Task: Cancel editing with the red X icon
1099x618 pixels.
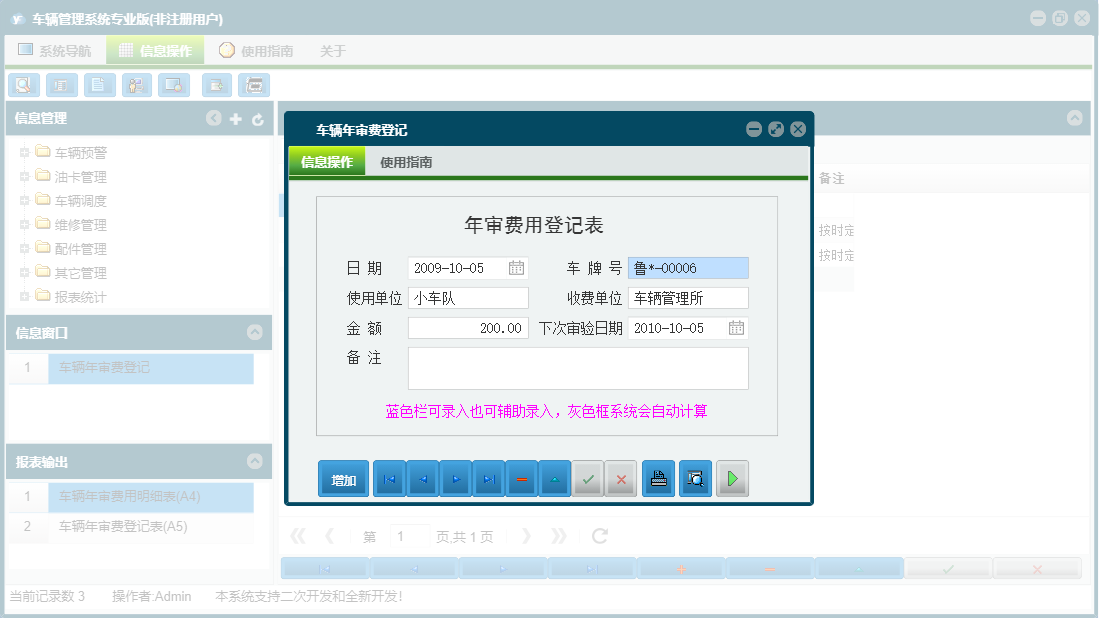Action: pos(620,478)
